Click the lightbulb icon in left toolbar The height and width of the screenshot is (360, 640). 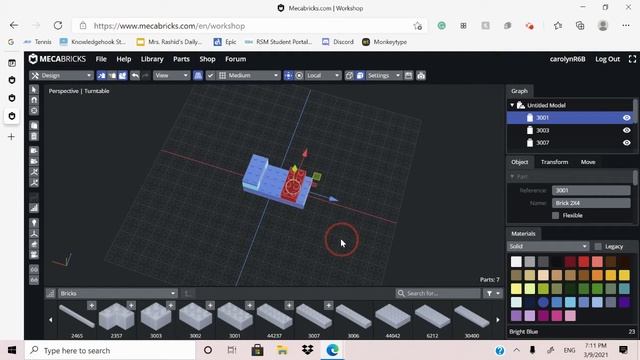(x=34, y=223)
